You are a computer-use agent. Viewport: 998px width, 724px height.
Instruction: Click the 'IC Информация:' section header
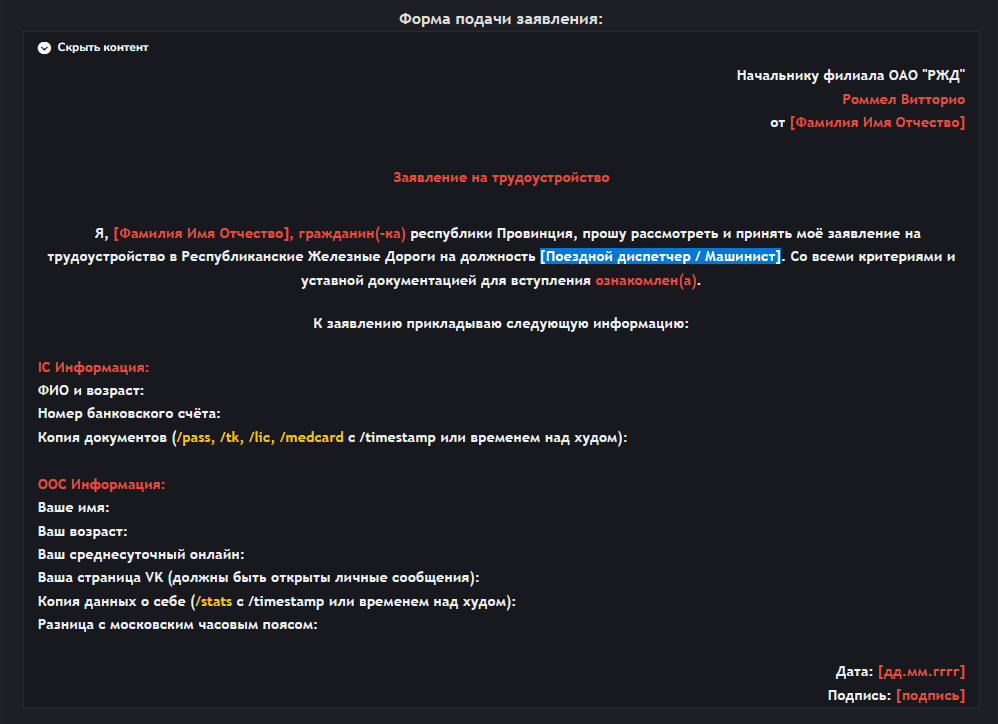click(93, 368)
